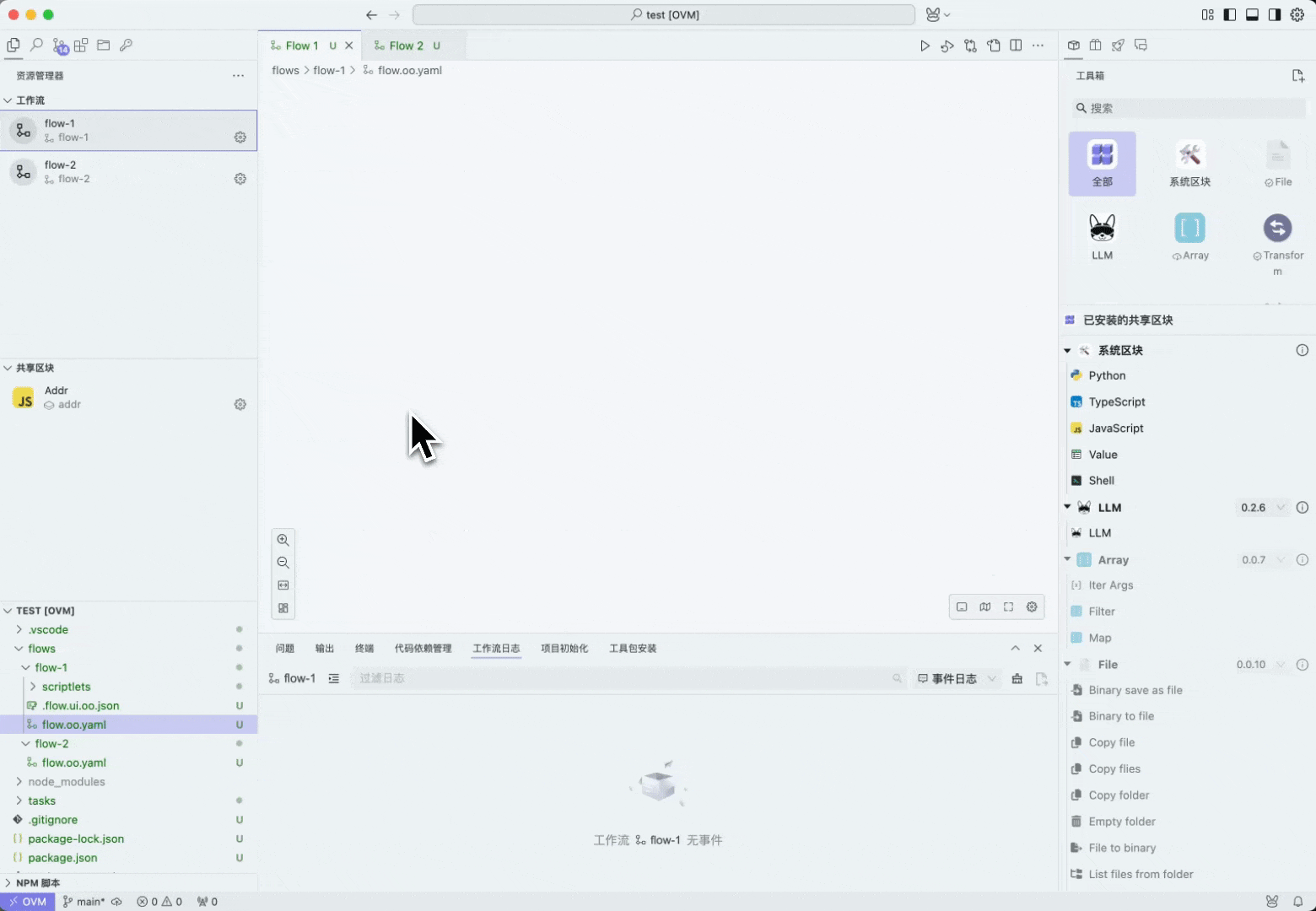
Task: Open package.json in file tree
Action: (62, 858)
